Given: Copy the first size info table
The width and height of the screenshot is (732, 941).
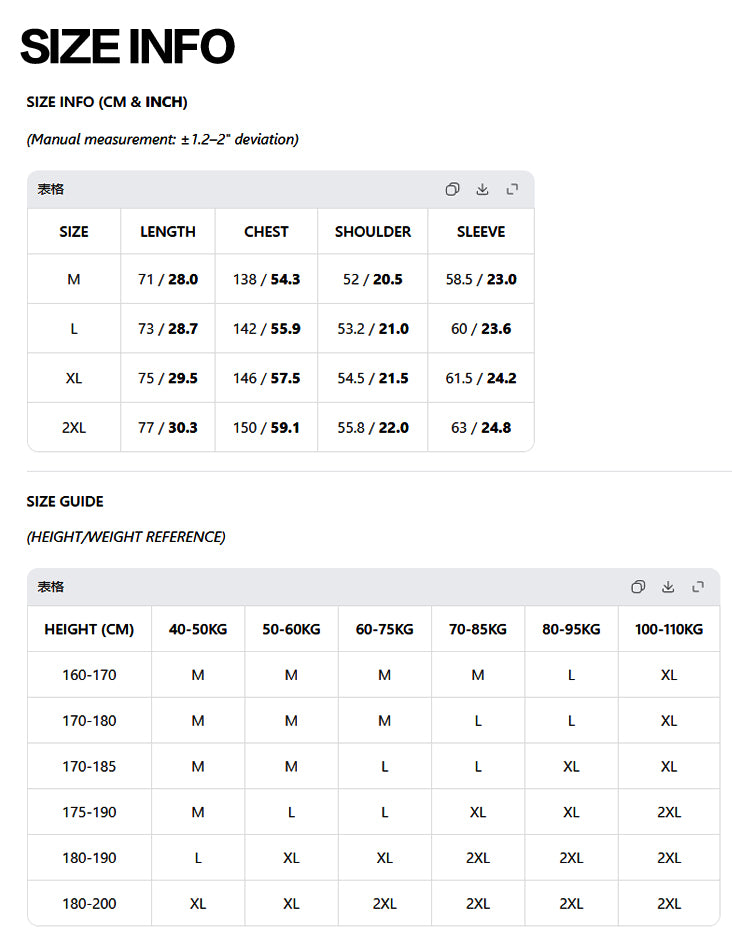Looking at the screenshot, I should point(452,189).
